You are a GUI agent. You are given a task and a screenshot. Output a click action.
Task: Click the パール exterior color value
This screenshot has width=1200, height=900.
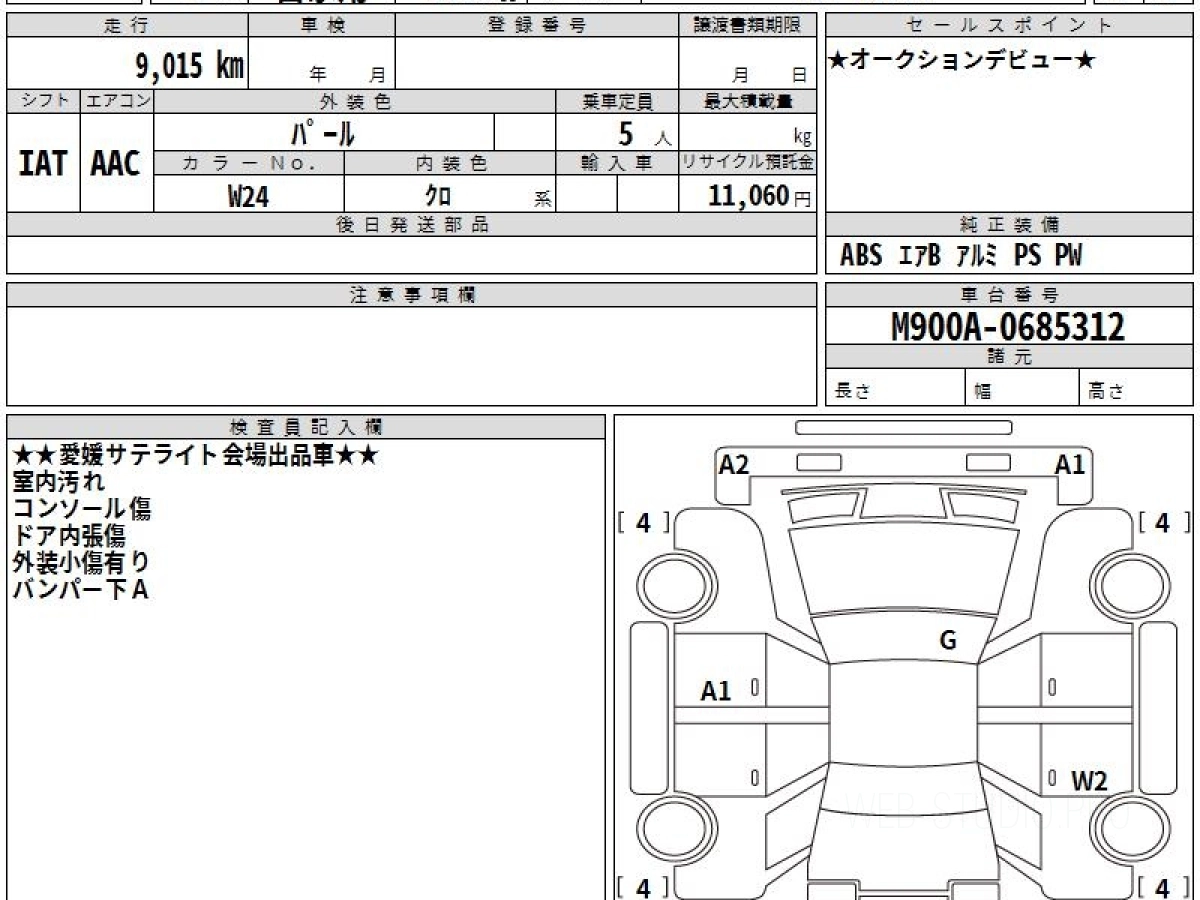[323, 132]
